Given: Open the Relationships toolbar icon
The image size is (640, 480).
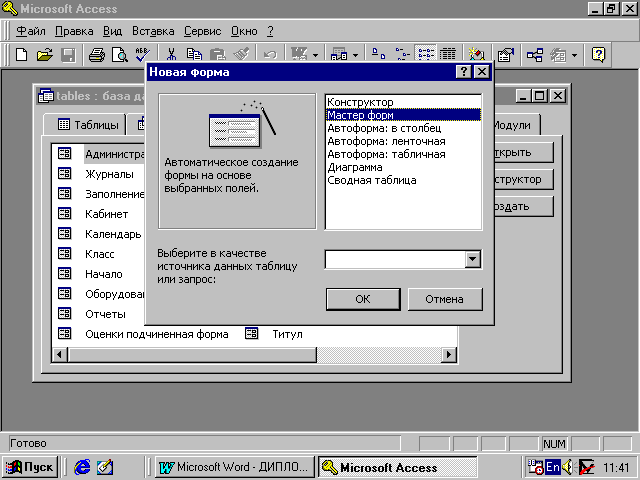Looking at the screenshot, I should point(535,55).
